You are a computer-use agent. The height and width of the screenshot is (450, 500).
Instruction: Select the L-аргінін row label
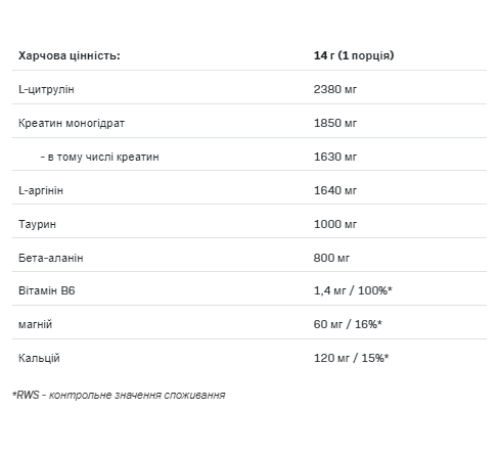tap(41, 191)
